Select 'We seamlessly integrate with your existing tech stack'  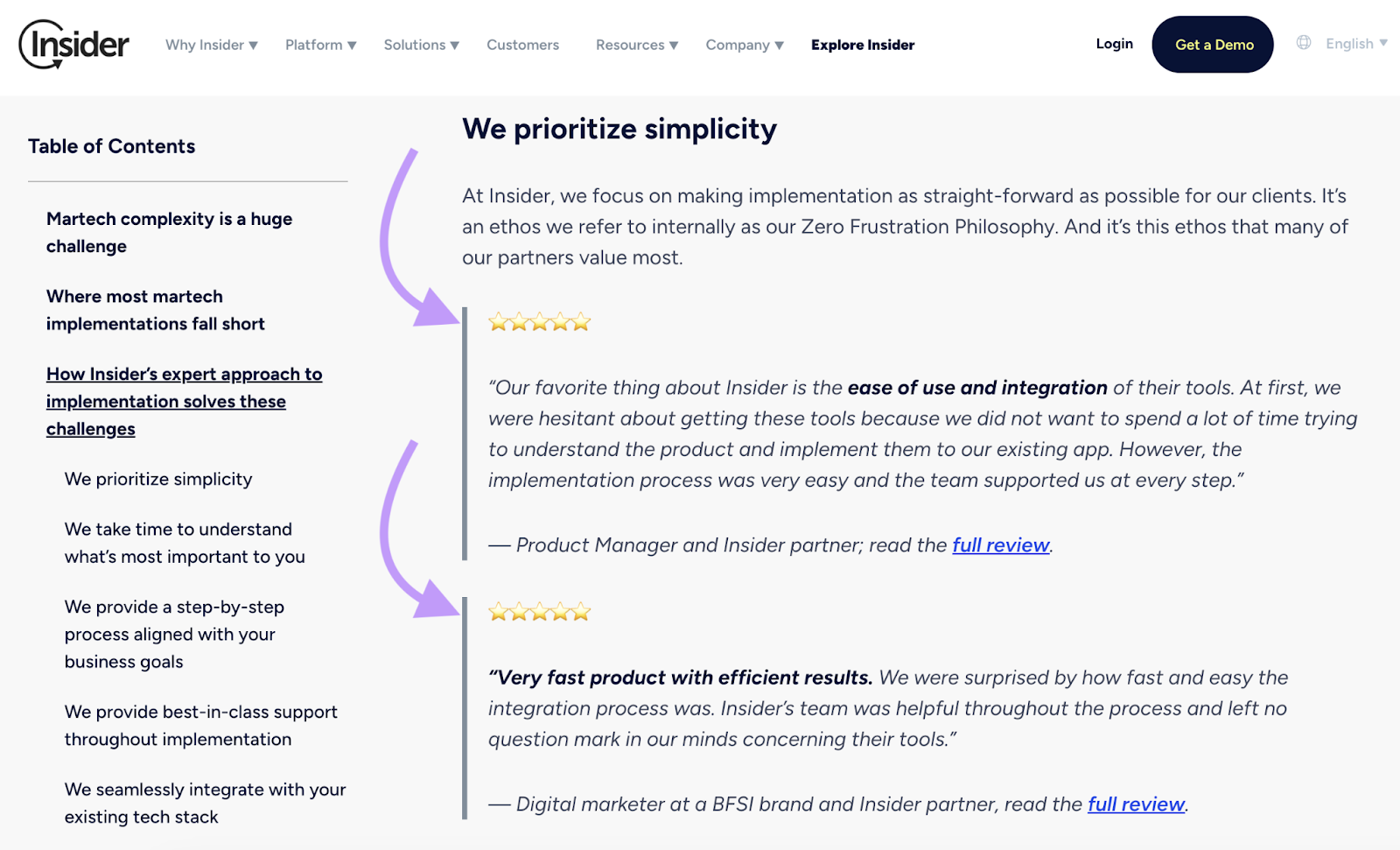205,803
